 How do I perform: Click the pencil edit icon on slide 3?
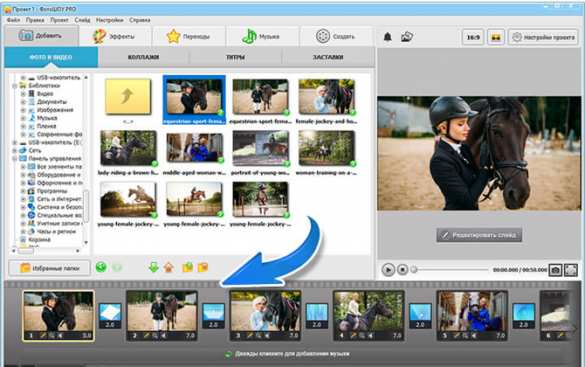(250, 336)
